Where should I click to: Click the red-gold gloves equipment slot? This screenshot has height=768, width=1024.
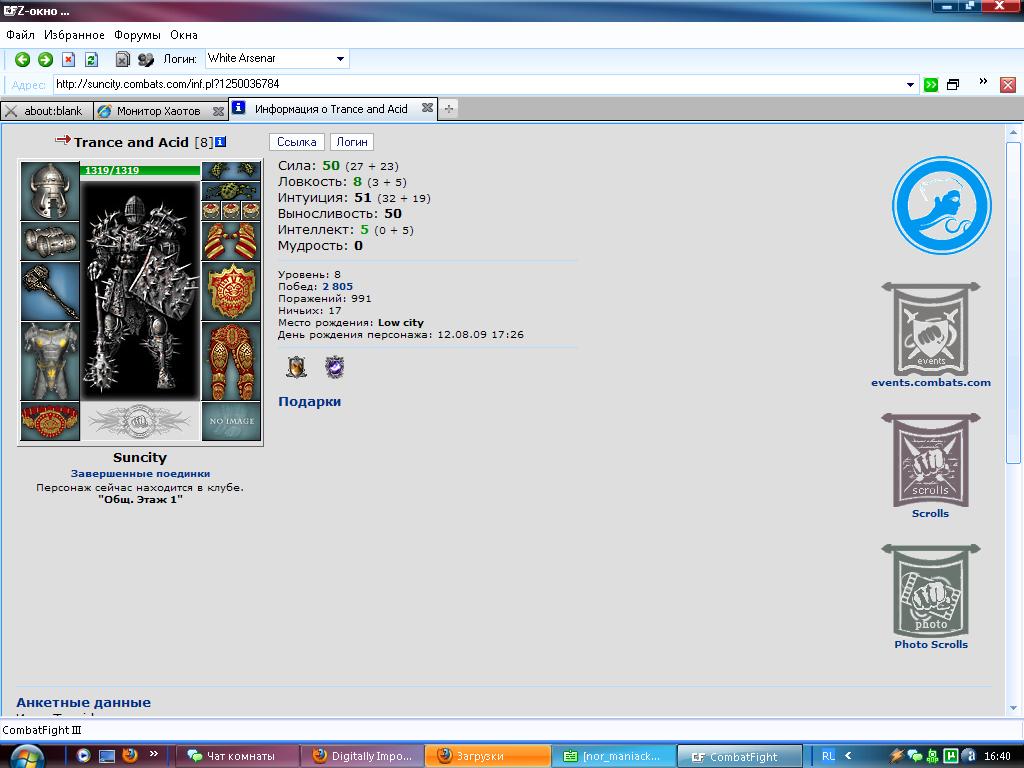pos(231,241)
